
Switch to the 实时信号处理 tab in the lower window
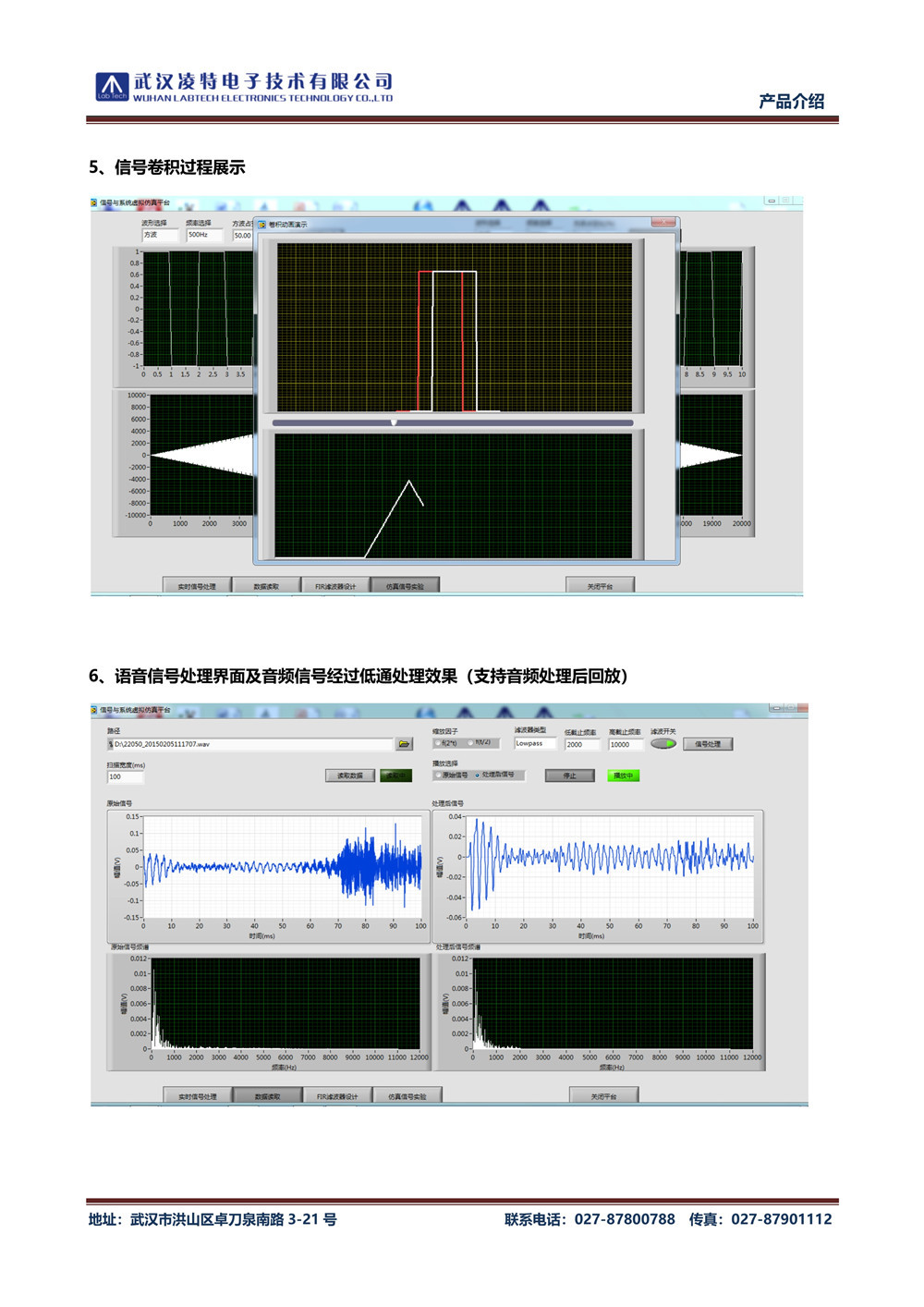197,1096
